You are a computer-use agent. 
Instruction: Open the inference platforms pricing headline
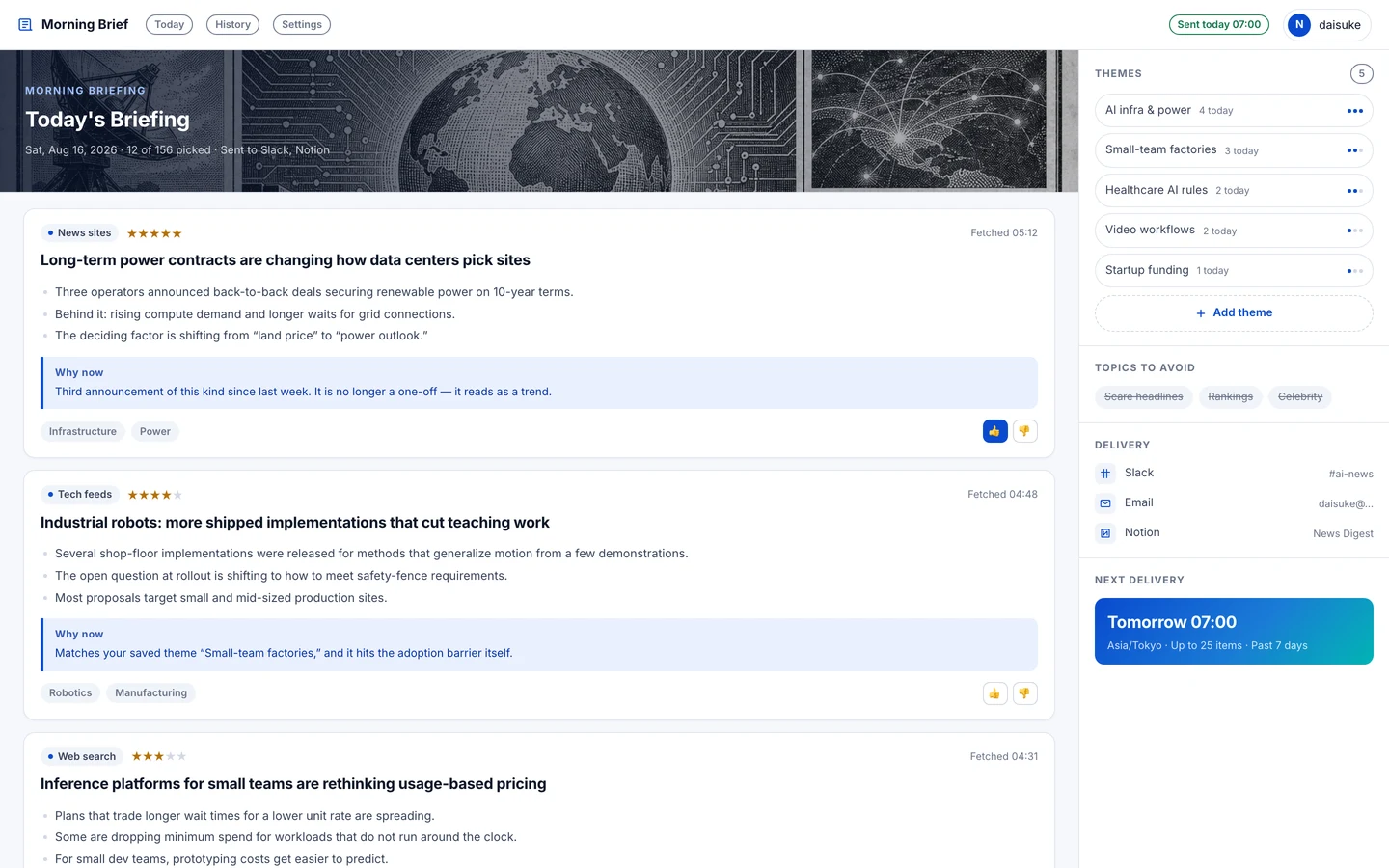pos(293,784)
